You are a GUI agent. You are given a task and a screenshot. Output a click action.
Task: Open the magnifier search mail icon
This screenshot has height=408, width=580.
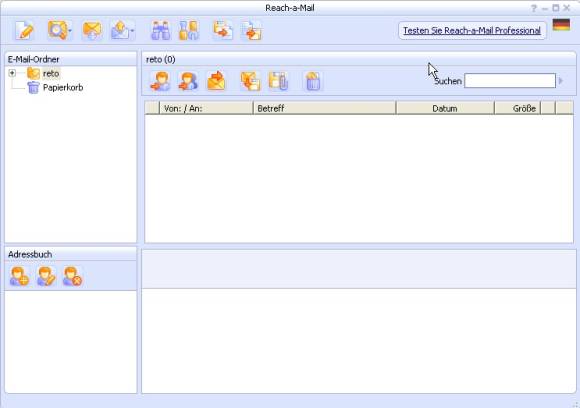57,30
